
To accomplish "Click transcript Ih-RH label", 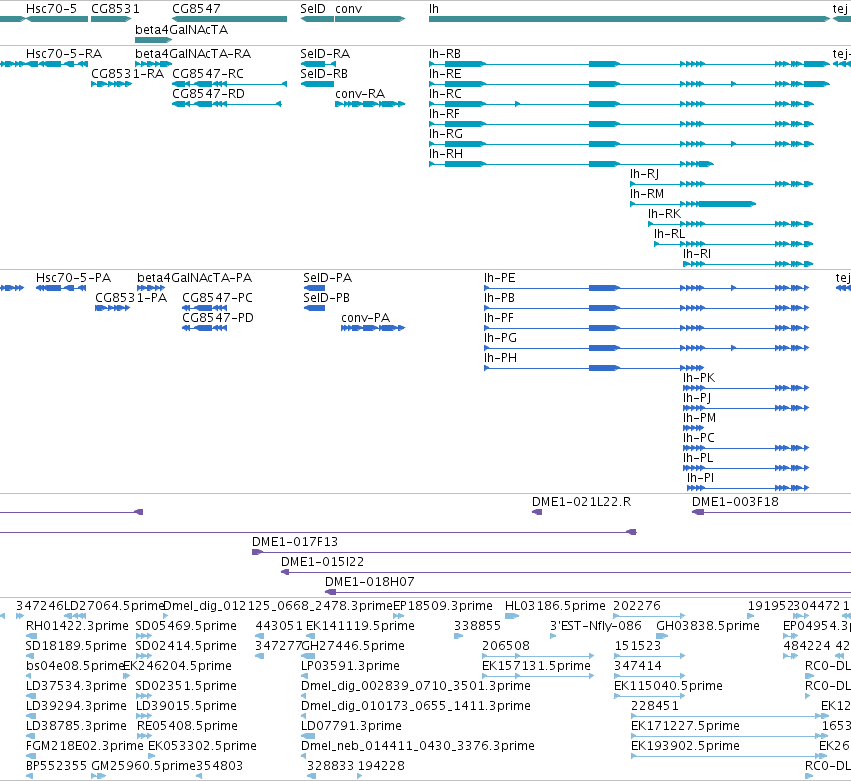I will 446,154.
